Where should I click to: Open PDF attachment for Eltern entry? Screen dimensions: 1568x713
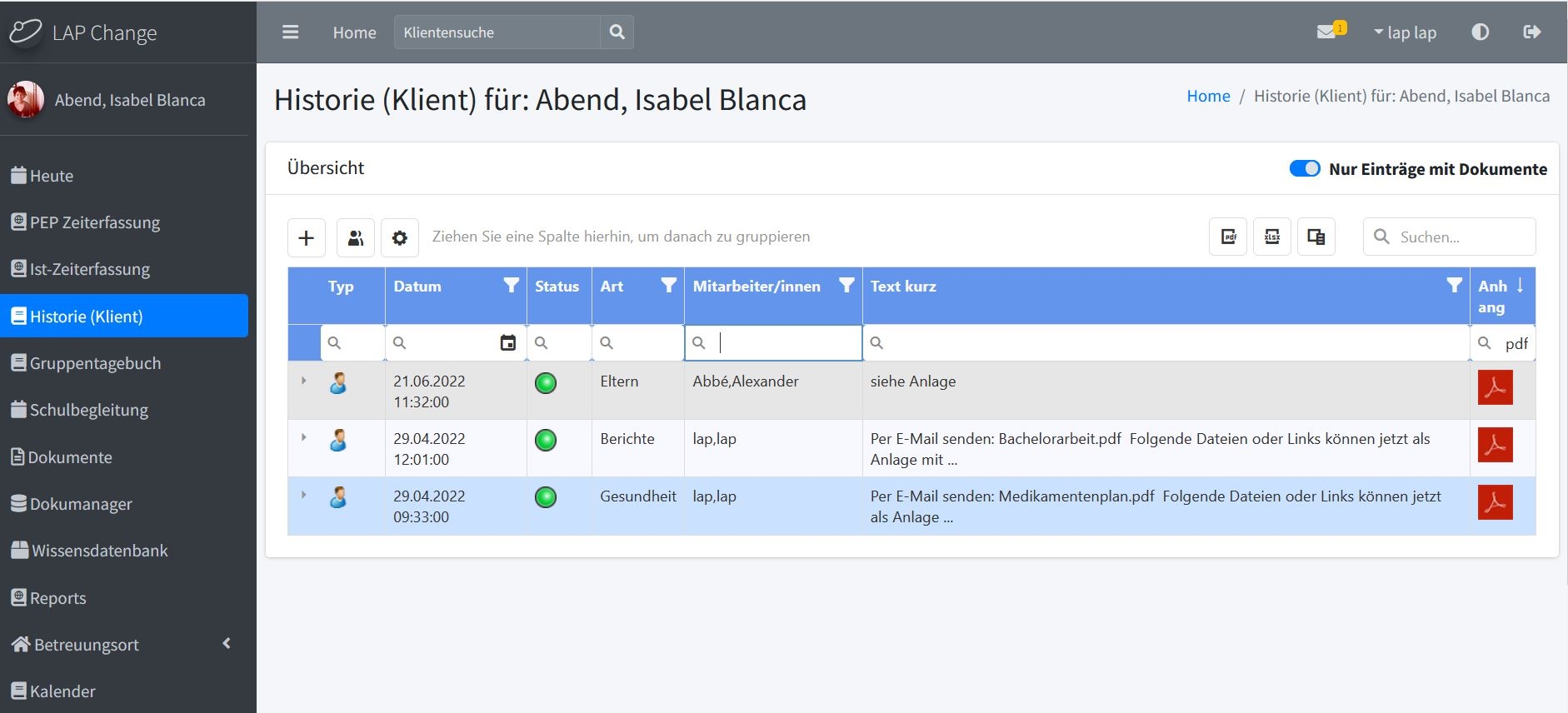pos(1495,387)
